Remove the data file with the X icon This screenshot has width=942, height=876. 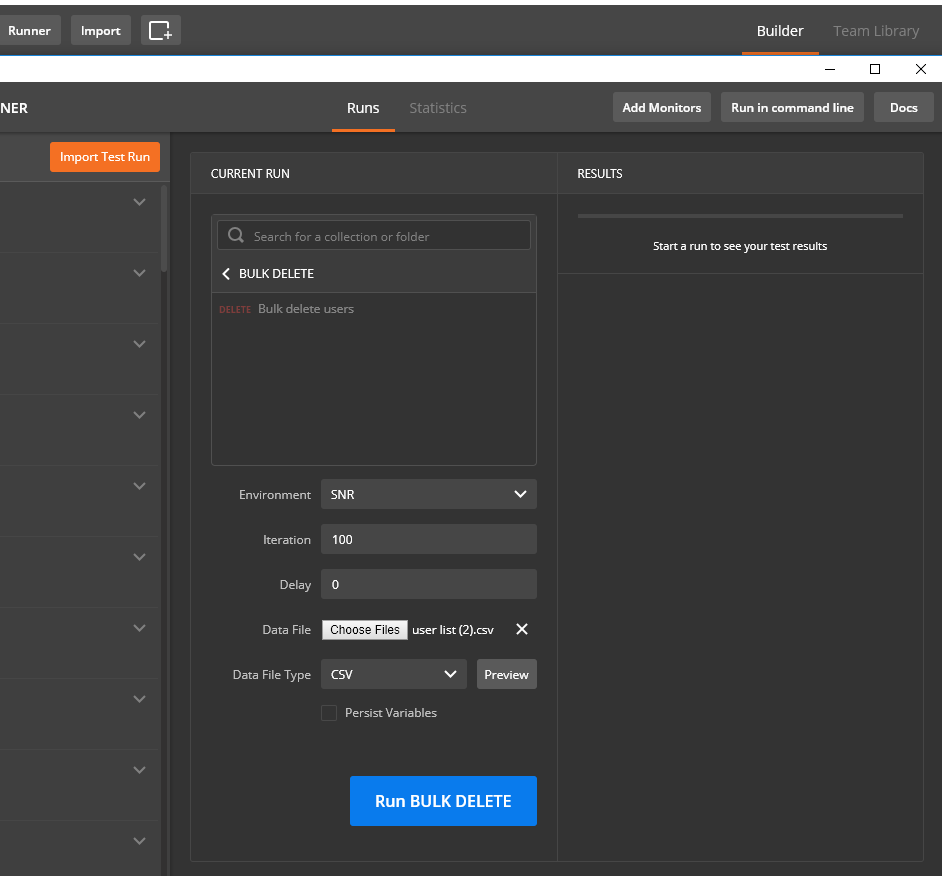coord(521,629)
